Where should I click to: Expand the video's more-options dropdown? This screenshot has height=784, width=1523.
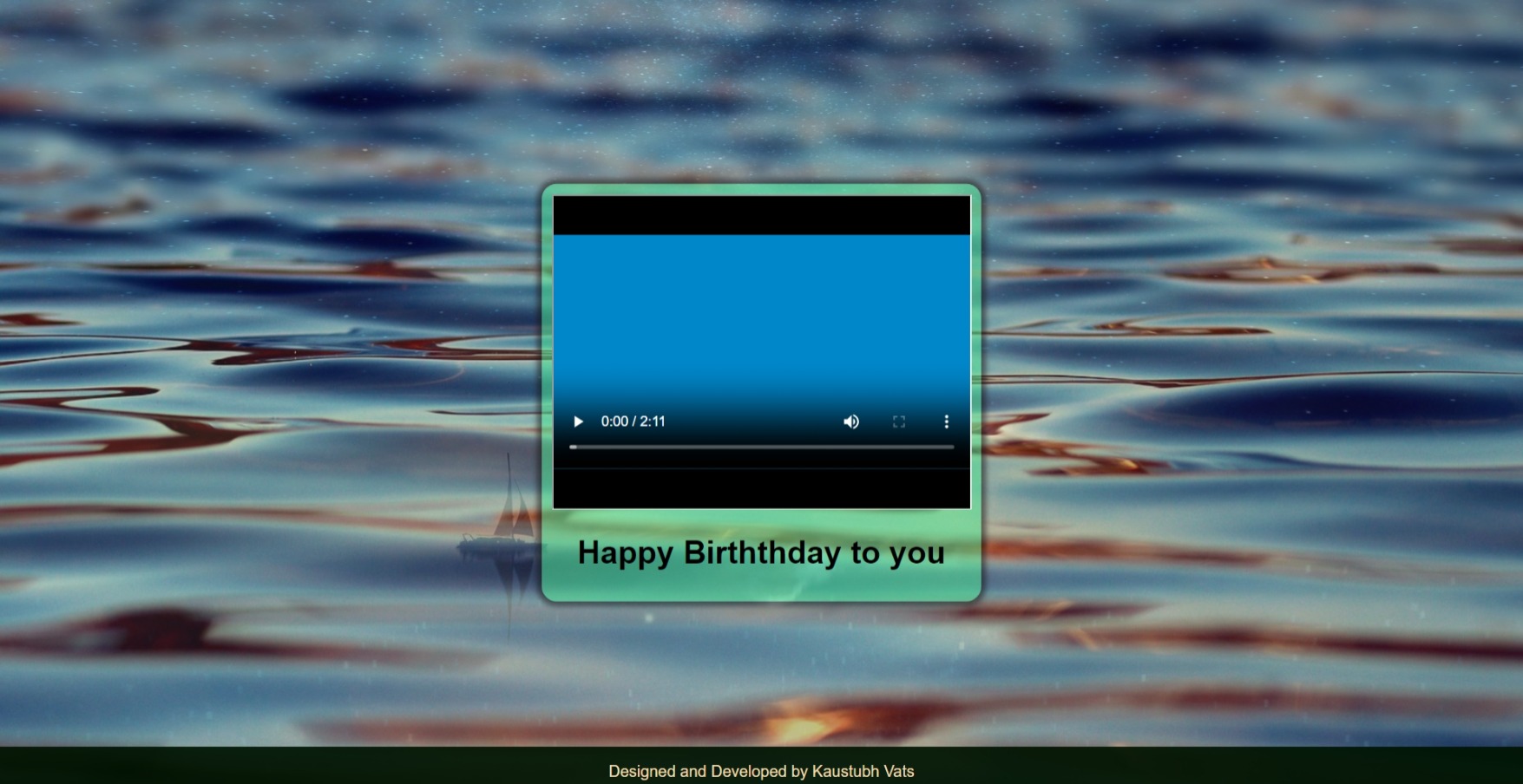pos(946,421)
